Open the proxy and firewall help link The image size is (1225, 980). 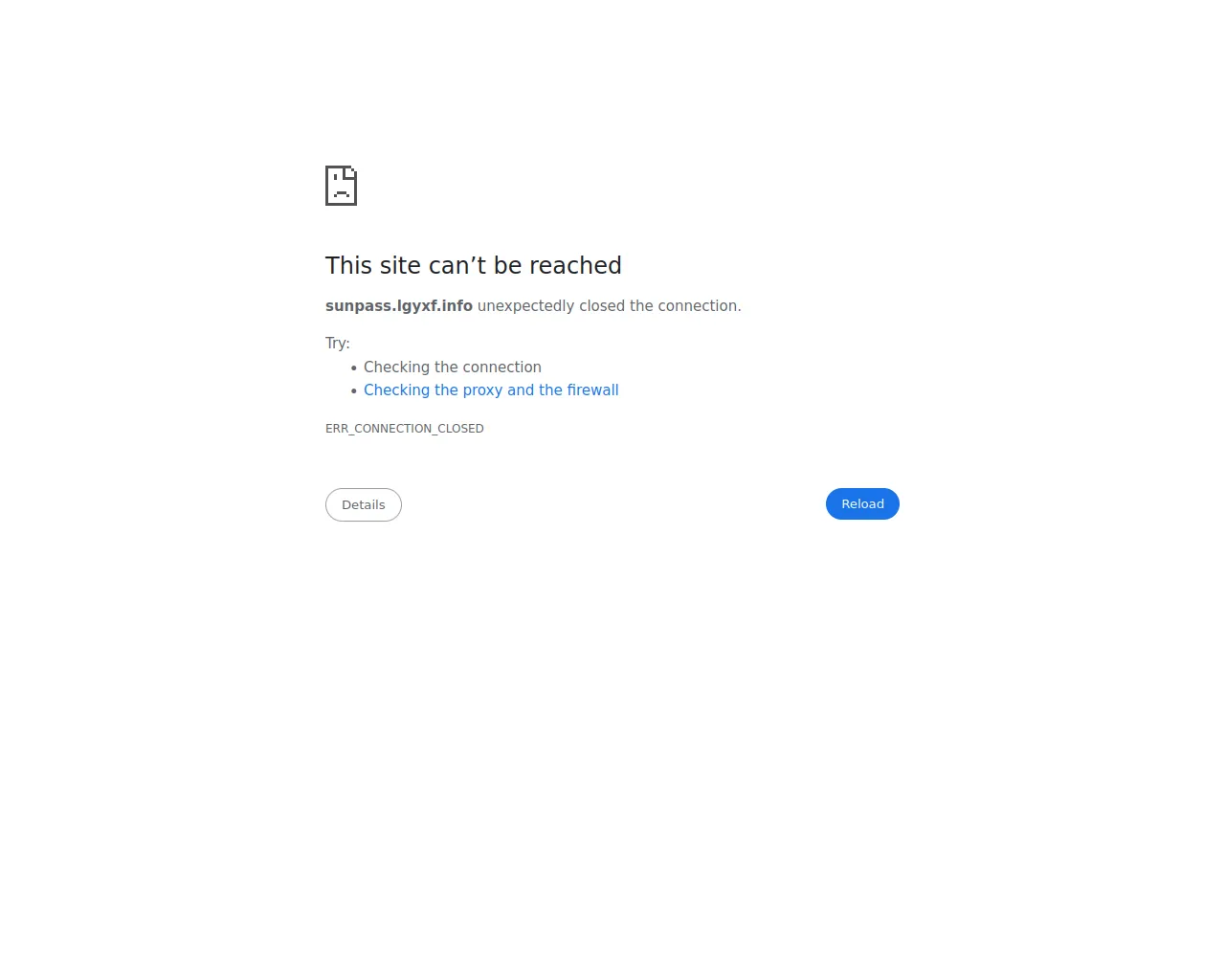pyautogui.click(x=491, y=390)
